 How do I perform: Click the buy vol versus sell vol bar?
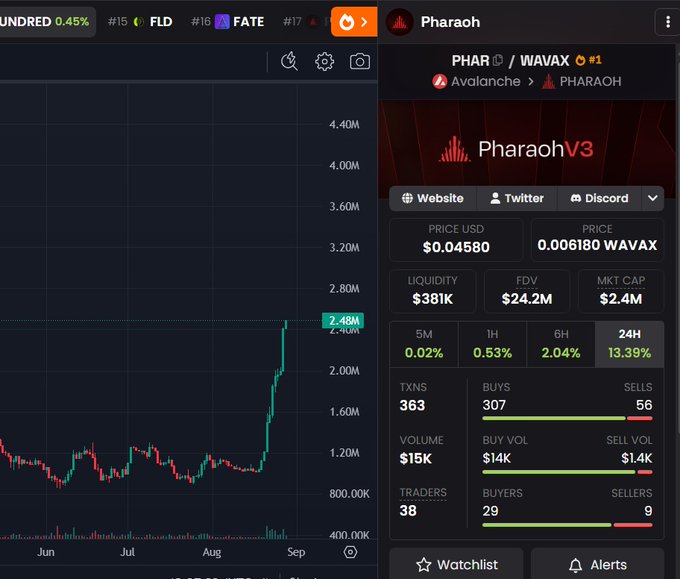click(x=567, y=472)
